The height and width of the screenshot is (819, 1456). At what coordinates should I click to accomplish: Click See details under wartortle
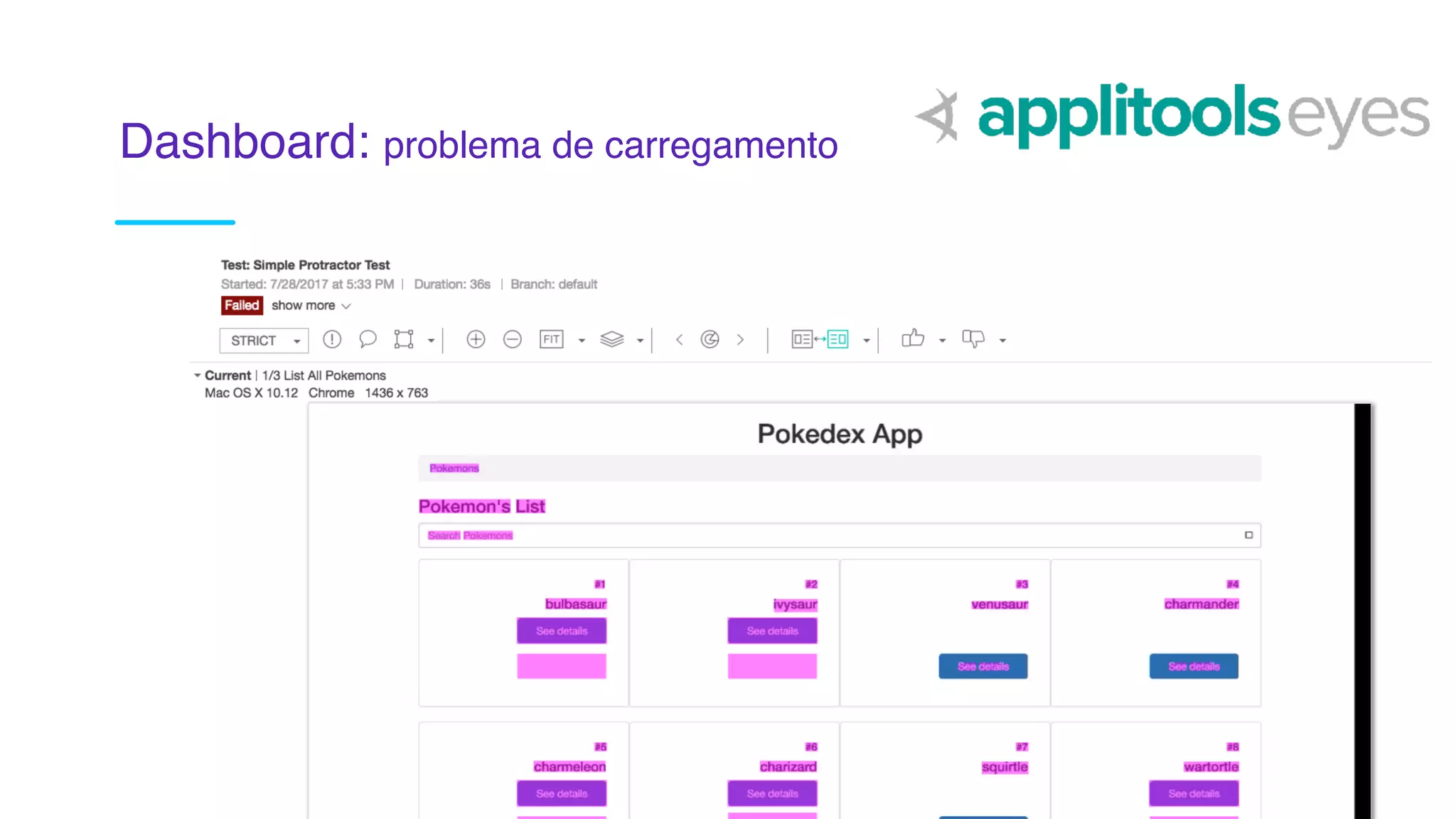pyautogui.click(x=1194, y=793)
